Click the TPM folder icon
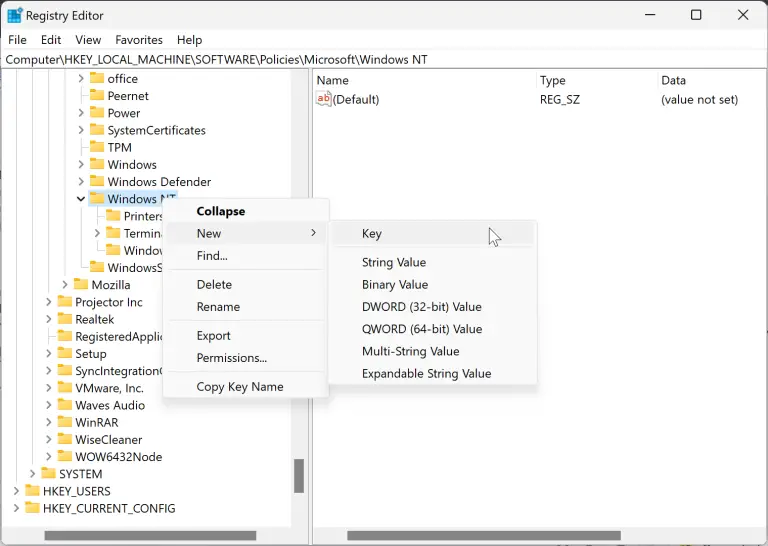Viewport: 768px width, 546px height. coord(97,147)
